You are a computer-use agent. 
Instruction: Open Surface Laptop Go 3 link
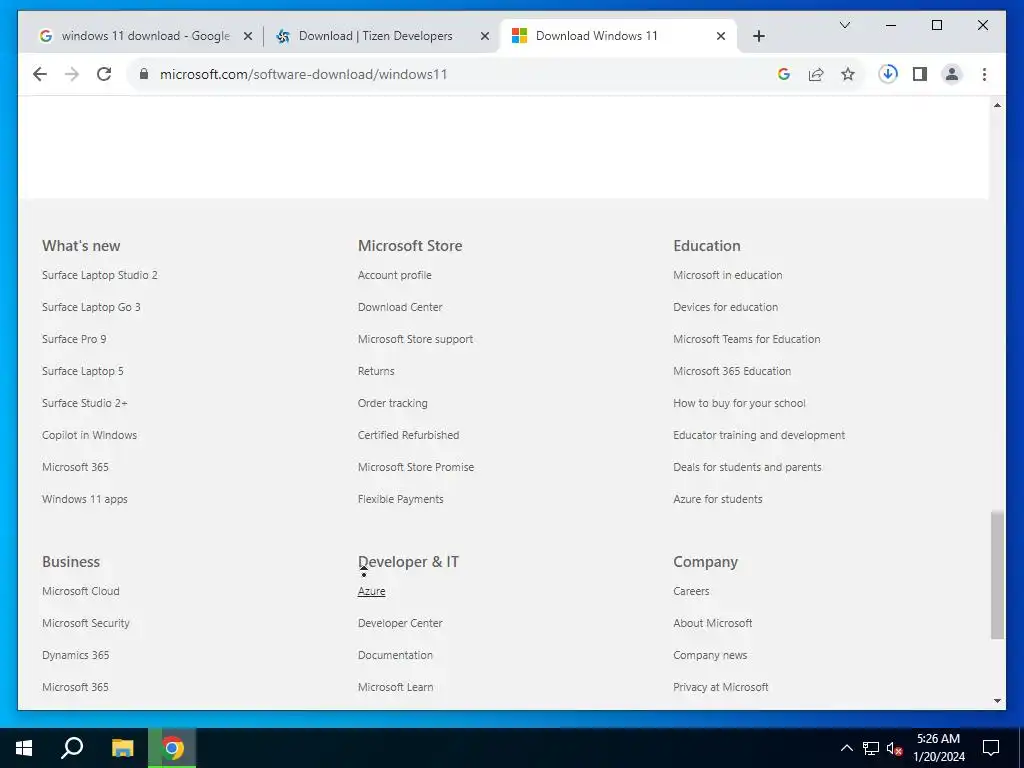coord(91,307)
